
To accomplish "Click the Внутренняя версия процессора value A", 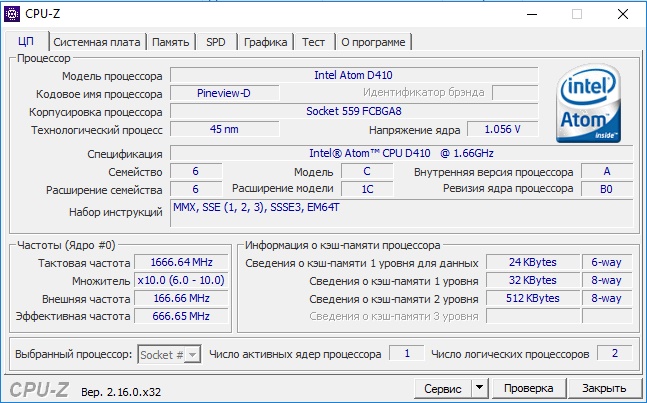I will 607,171.
